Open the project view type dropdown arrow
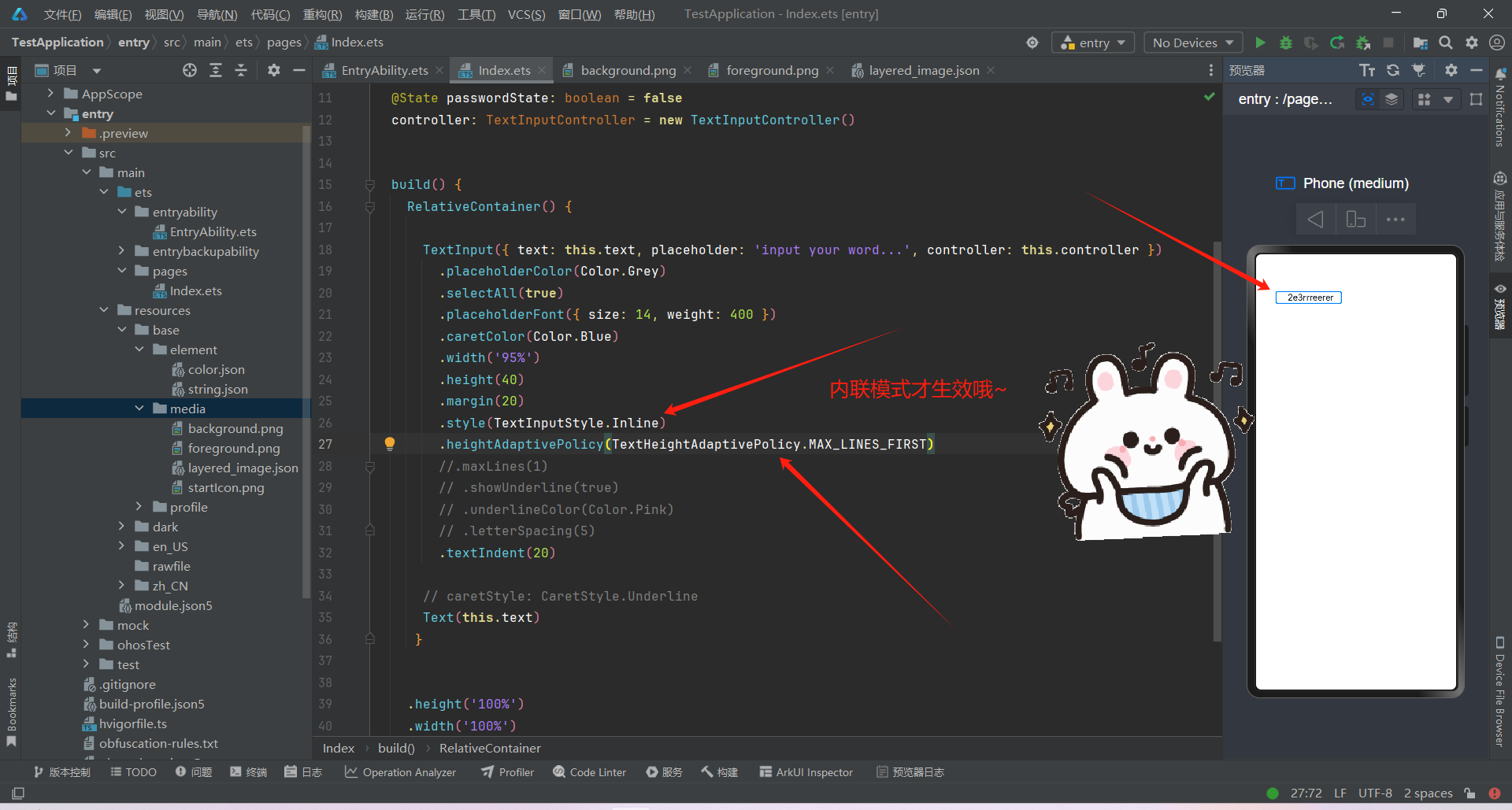 pos(97,71)
